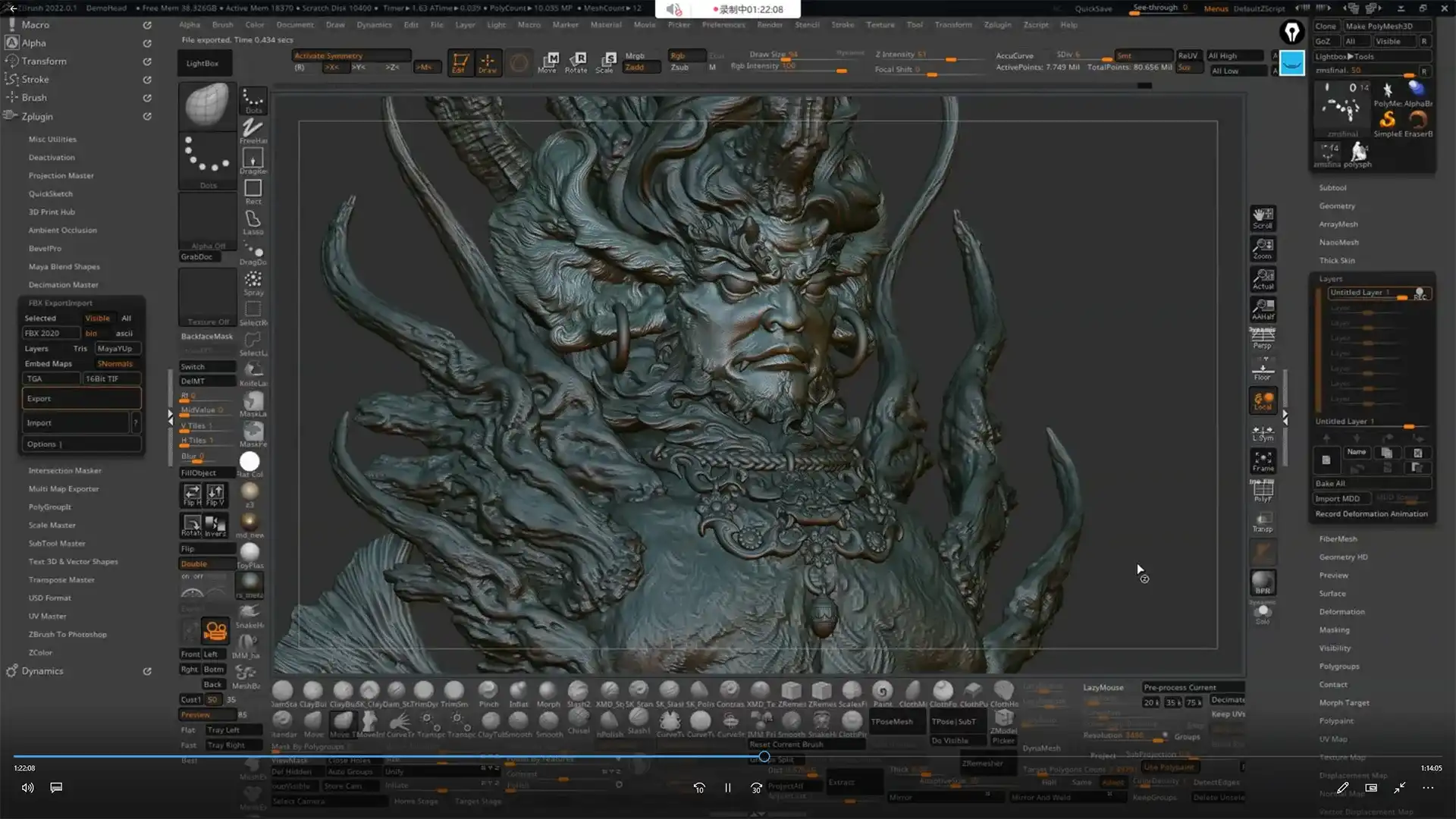Select the Smooth brush
Viewport: 1456px width, 819px height.
click(x=548, y=722)
